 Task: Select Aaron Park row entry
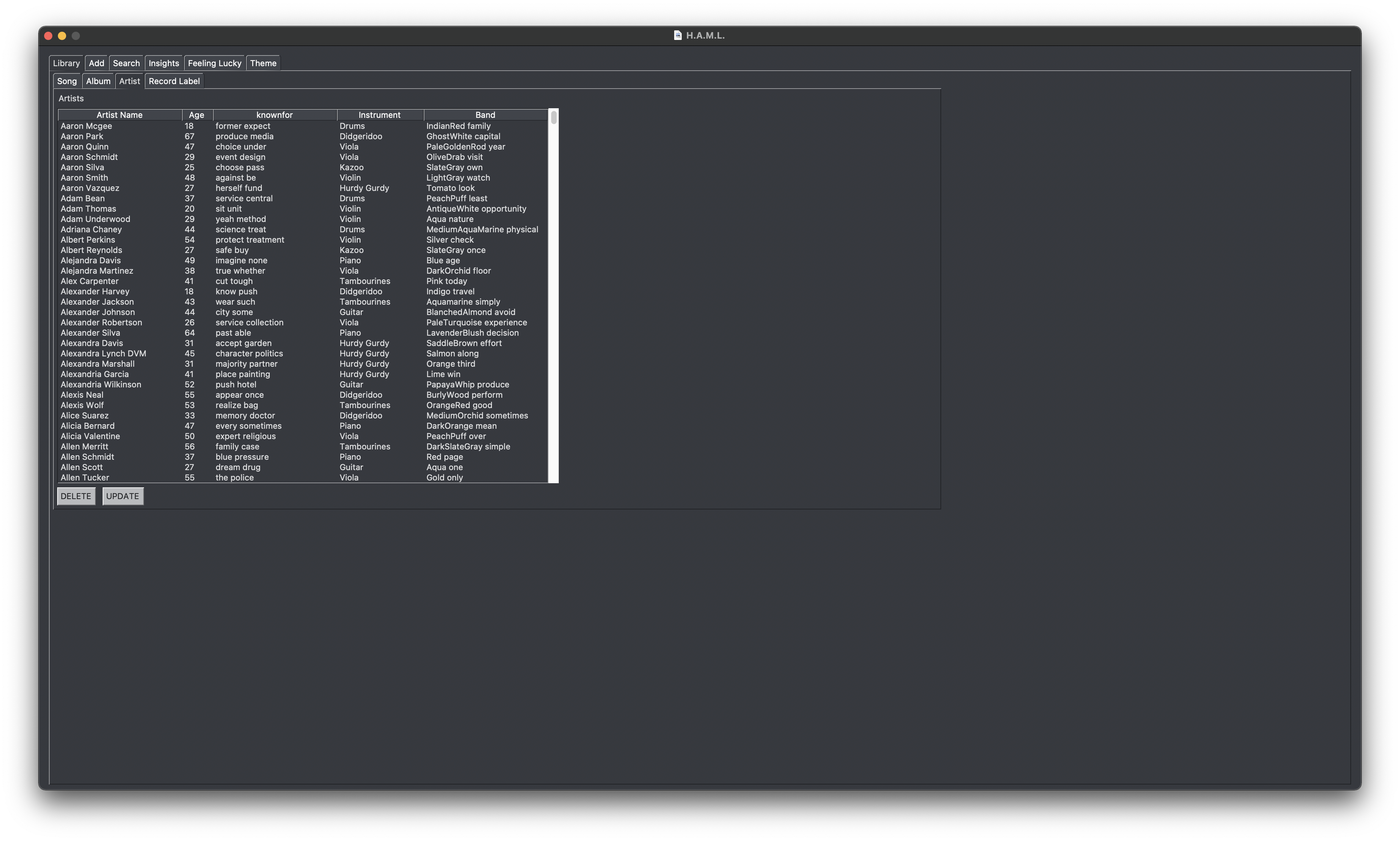coord(300,136)
